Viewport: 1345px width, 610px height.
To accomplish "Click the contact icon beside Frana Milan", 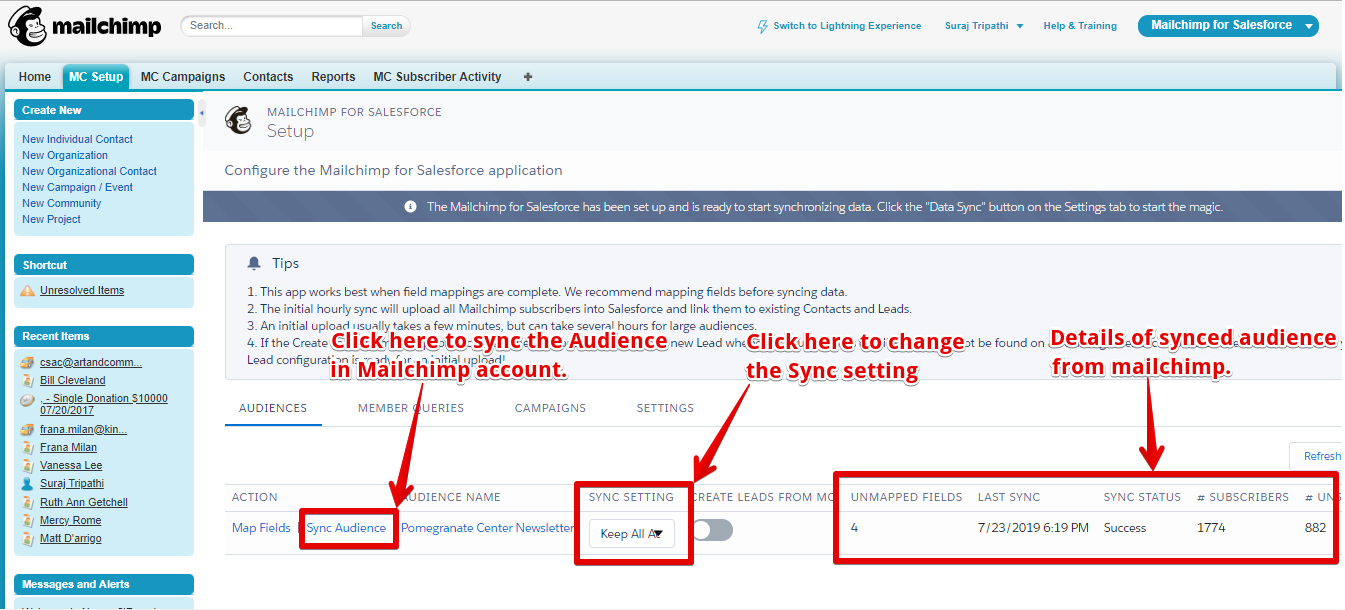I will click(28, 448).
